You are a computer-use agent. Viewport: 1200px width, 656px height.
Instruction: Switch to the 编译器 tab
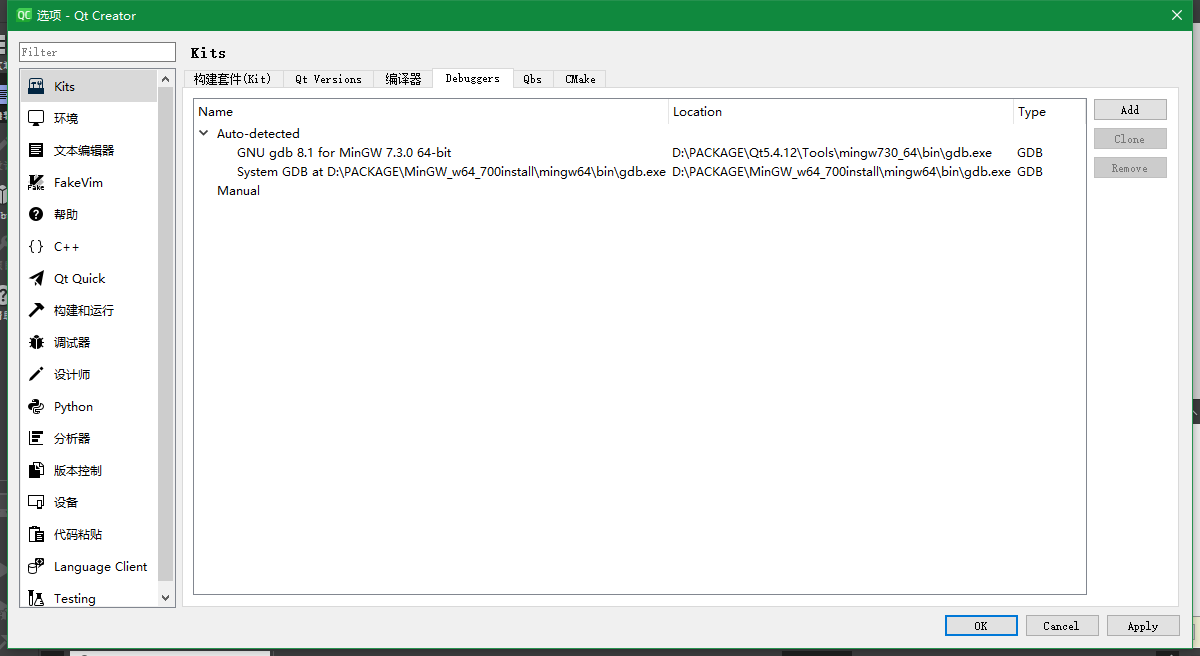click(403, 79)
